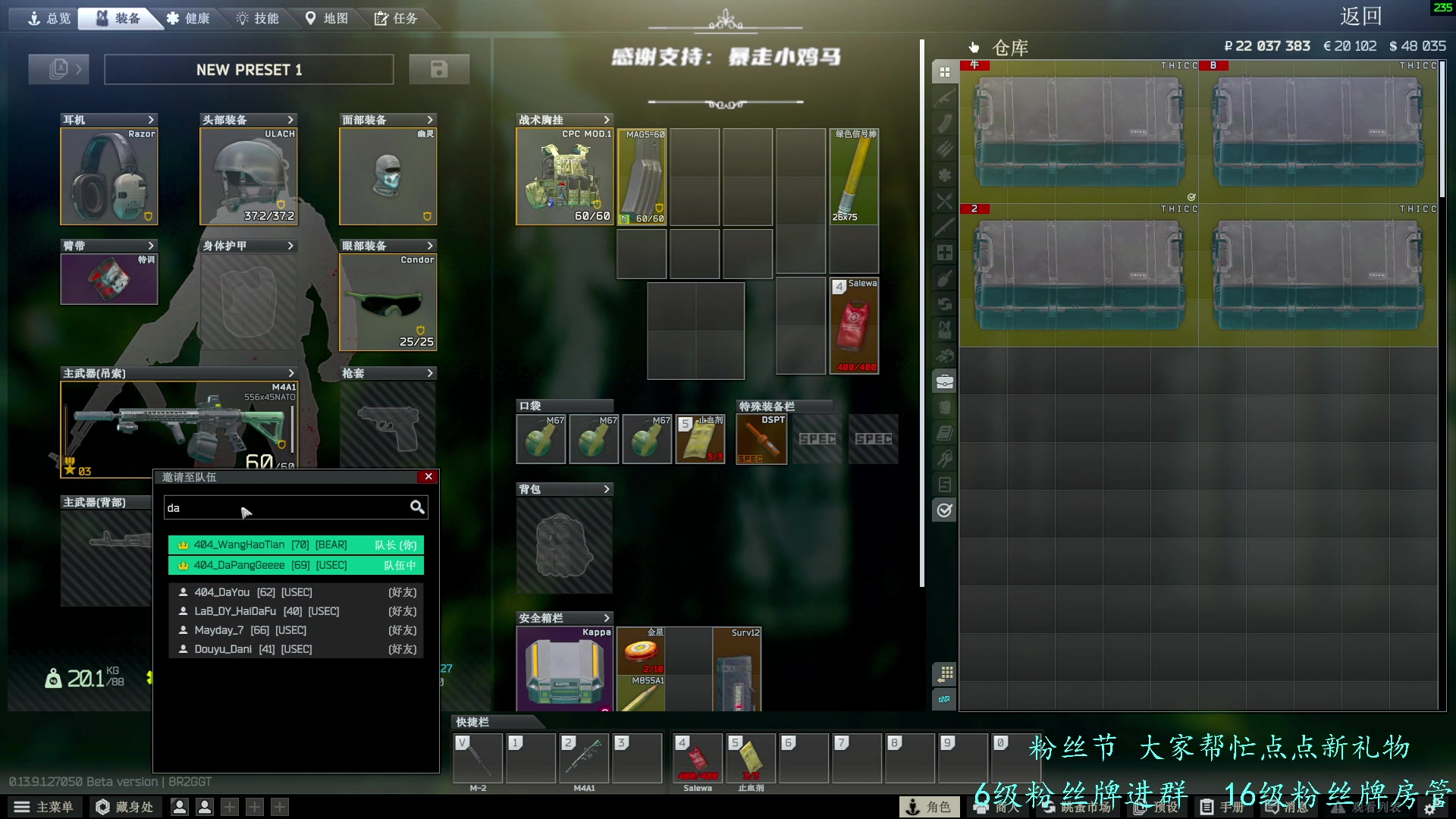Filter stash by weapons (rifle icon)
The image size is (1456, 819).
944,98
